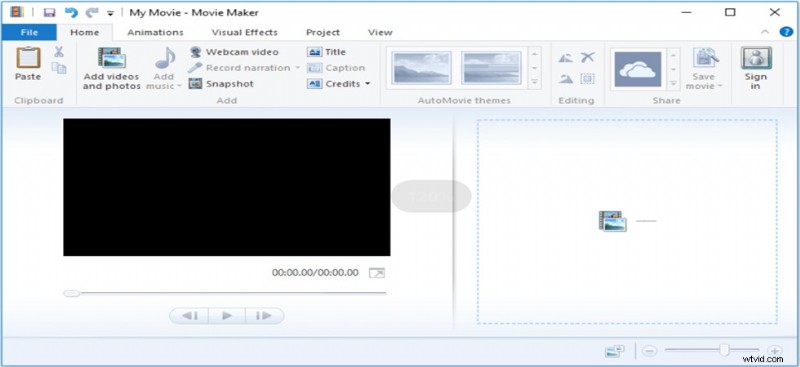Click browse for videos icon in storyboard
Viewport: 800px width, 367px height.
[613, 221]
